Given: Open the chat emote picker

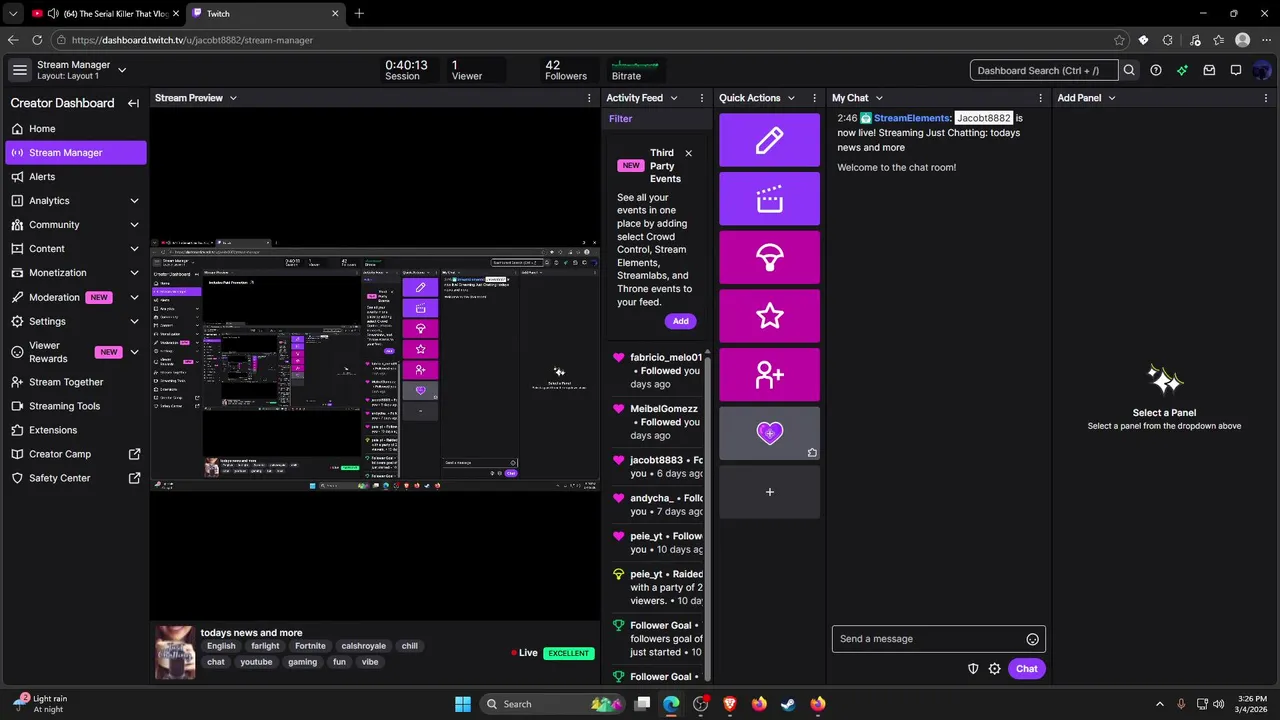Looking at the screenshot, I should click(1033, 639).
